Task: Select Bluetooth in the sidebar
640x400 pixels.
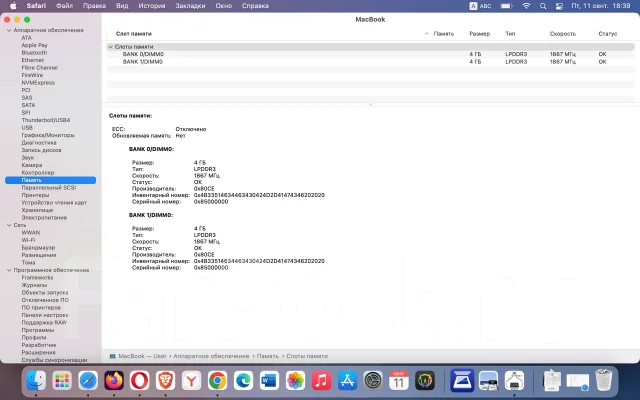Action: (x=34, y=53)
